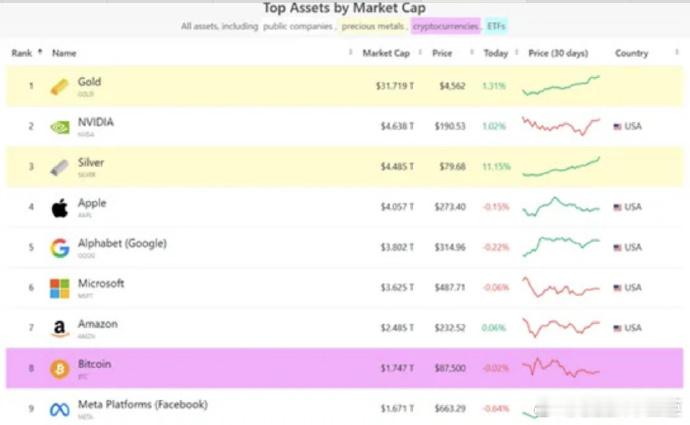This screenshot has height=425, width=690.
Task: Sort the table by Market Cap column
Action: point(384,53)
